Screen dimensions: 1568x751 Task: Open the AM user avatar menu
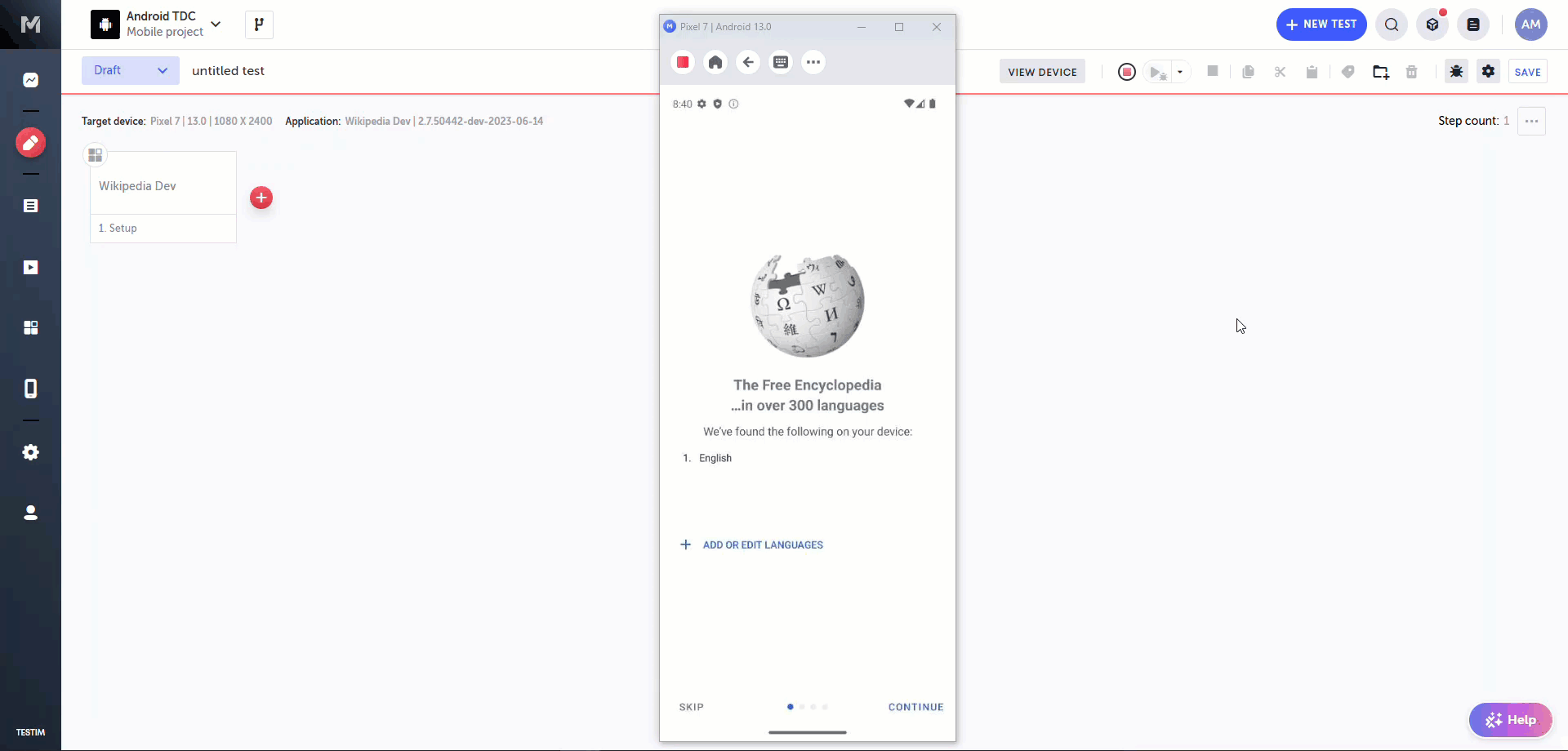tap(1531, 24)
